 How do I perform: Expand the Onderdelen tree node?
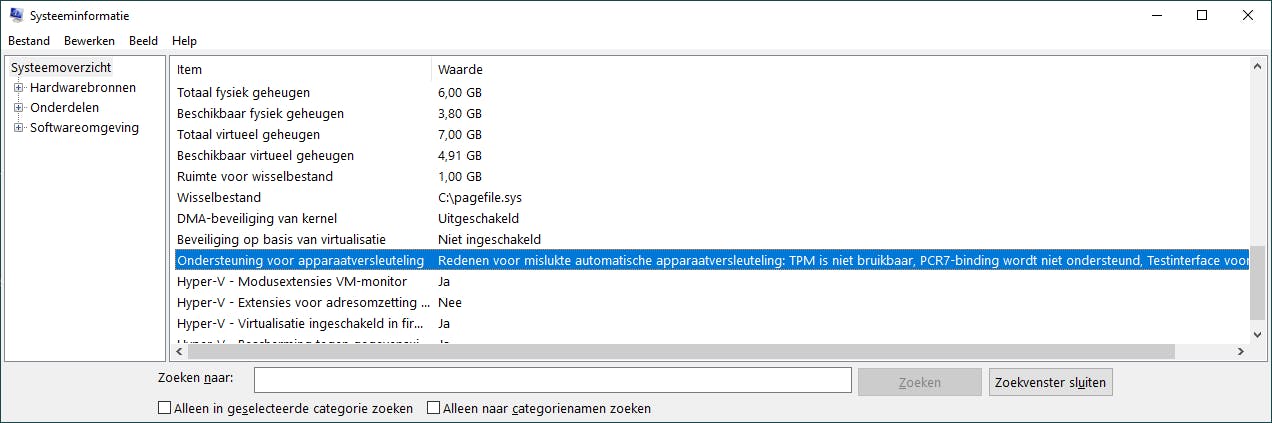pyautogui.click(x=18, y=108)
